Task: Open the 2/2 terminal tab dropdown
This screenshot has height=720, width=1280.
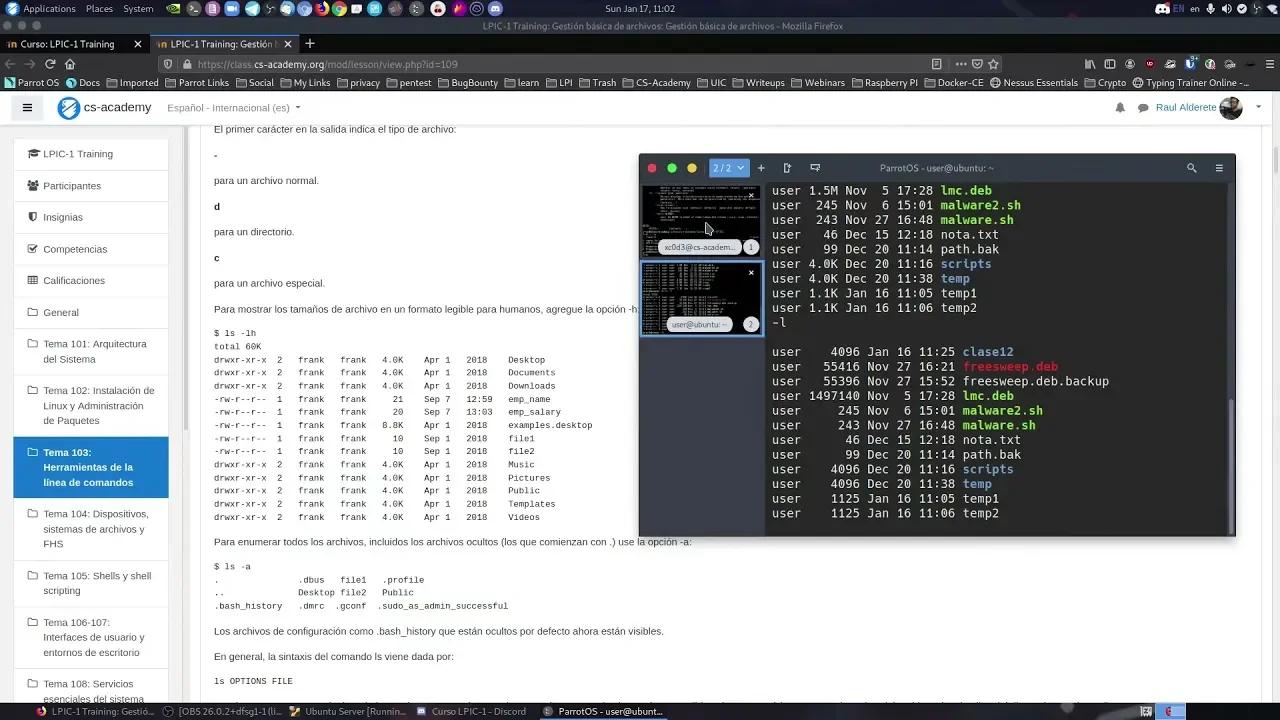Action: pyautogui.click(x=729, y=167)
